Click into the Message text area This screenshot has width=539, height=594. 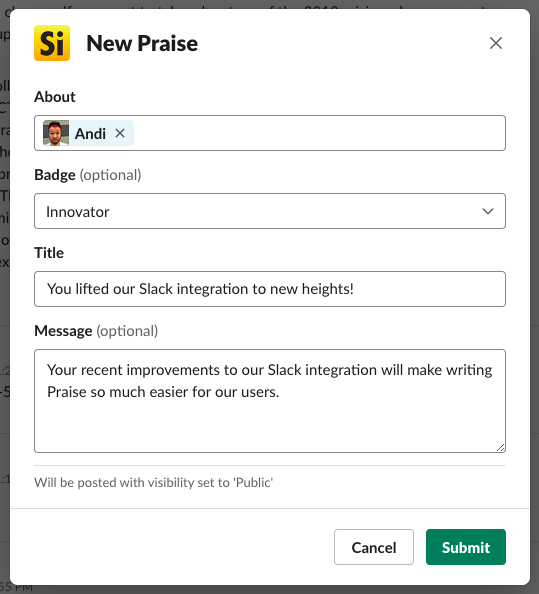pos(270,401)
